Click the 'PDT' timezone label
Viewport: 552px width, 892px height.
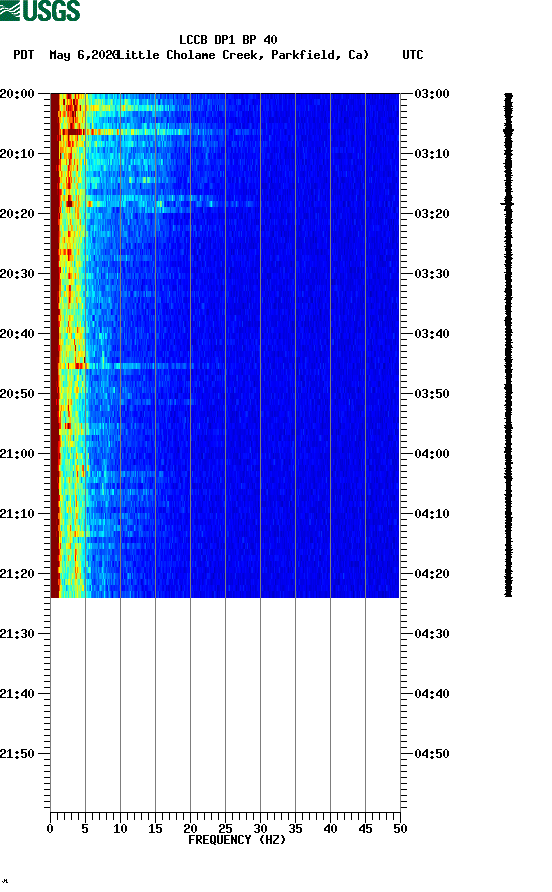click(x=24, y=55)
